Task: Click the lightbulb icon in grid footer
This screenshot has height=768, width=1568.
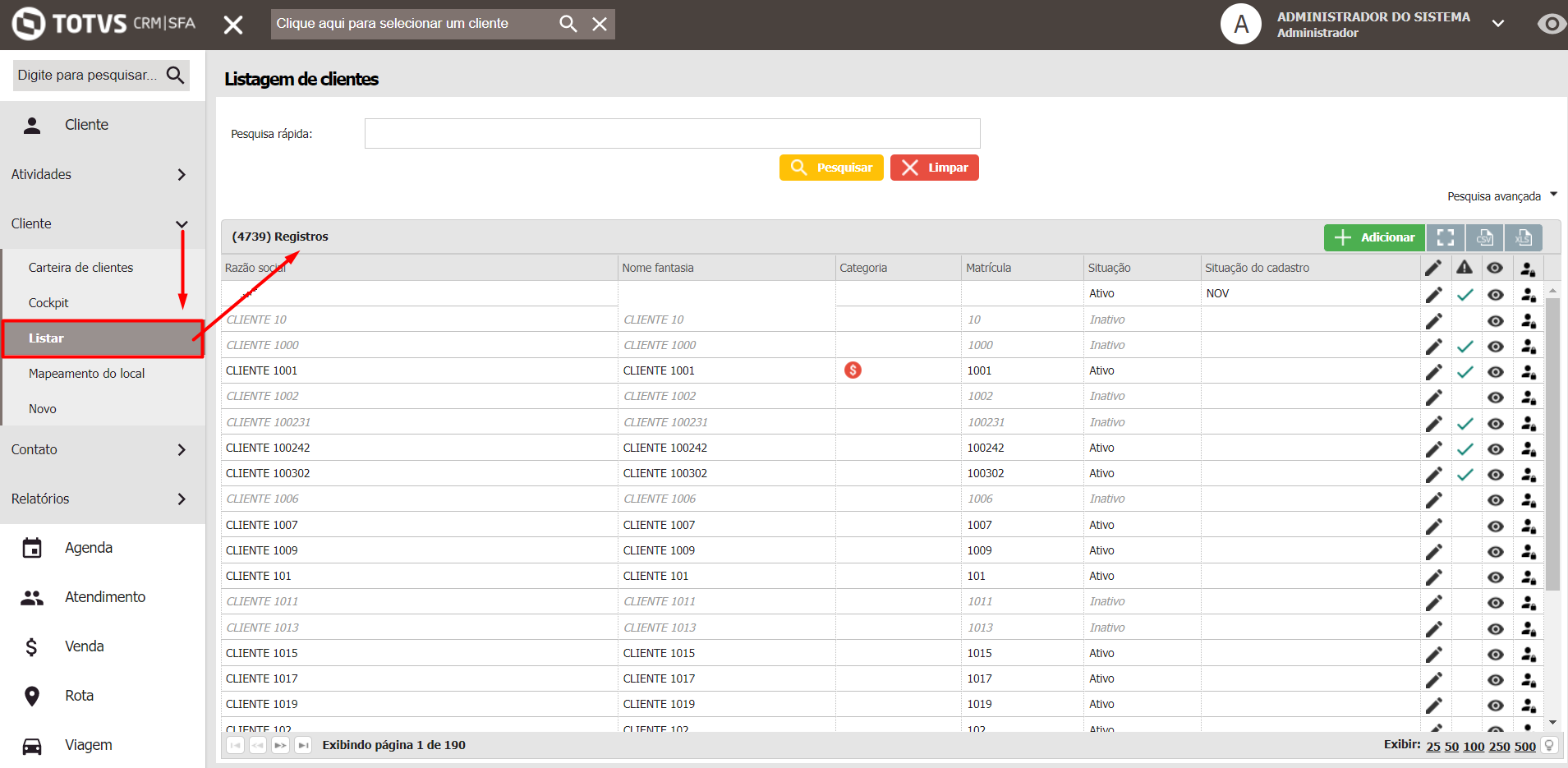Action: [x=1549, y=745]
